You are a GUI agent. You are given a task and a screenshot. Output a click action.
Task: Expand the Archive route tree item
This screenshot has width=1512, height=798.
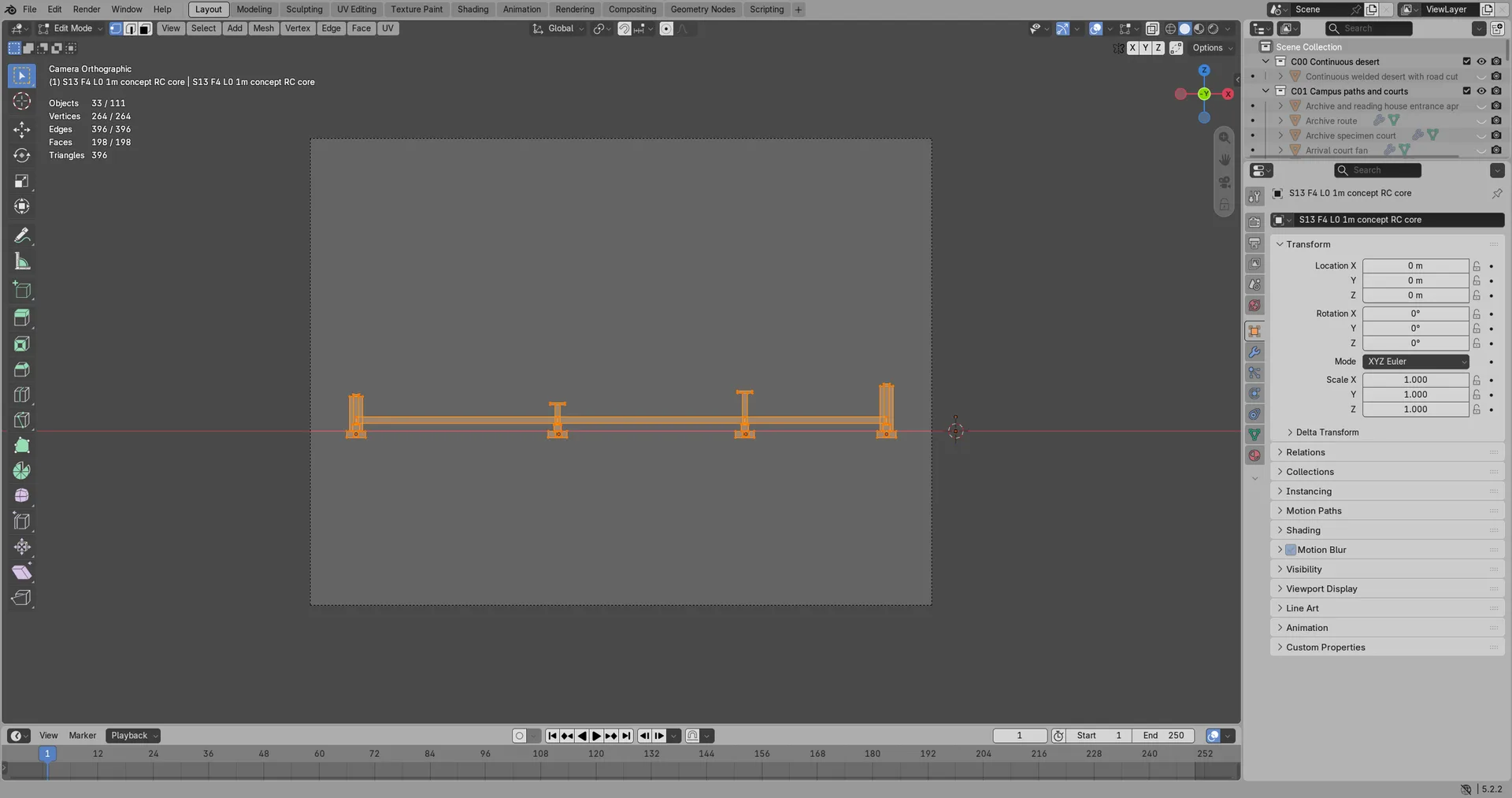coord(1280,121)
